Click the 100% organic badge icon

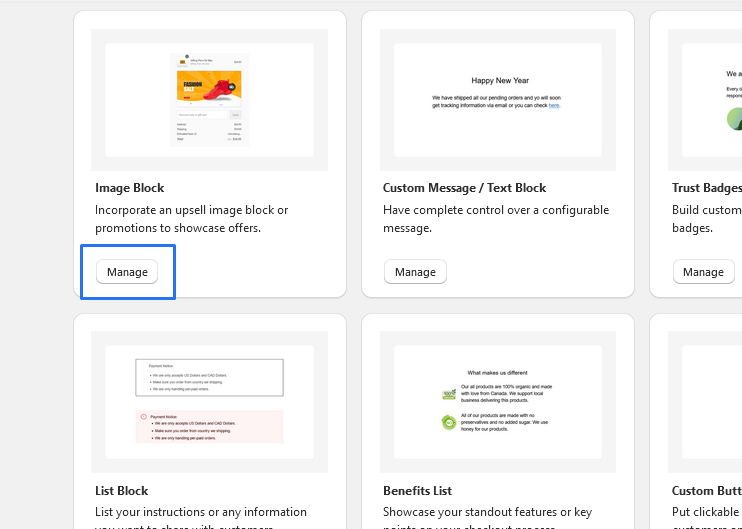pos(449,394)
